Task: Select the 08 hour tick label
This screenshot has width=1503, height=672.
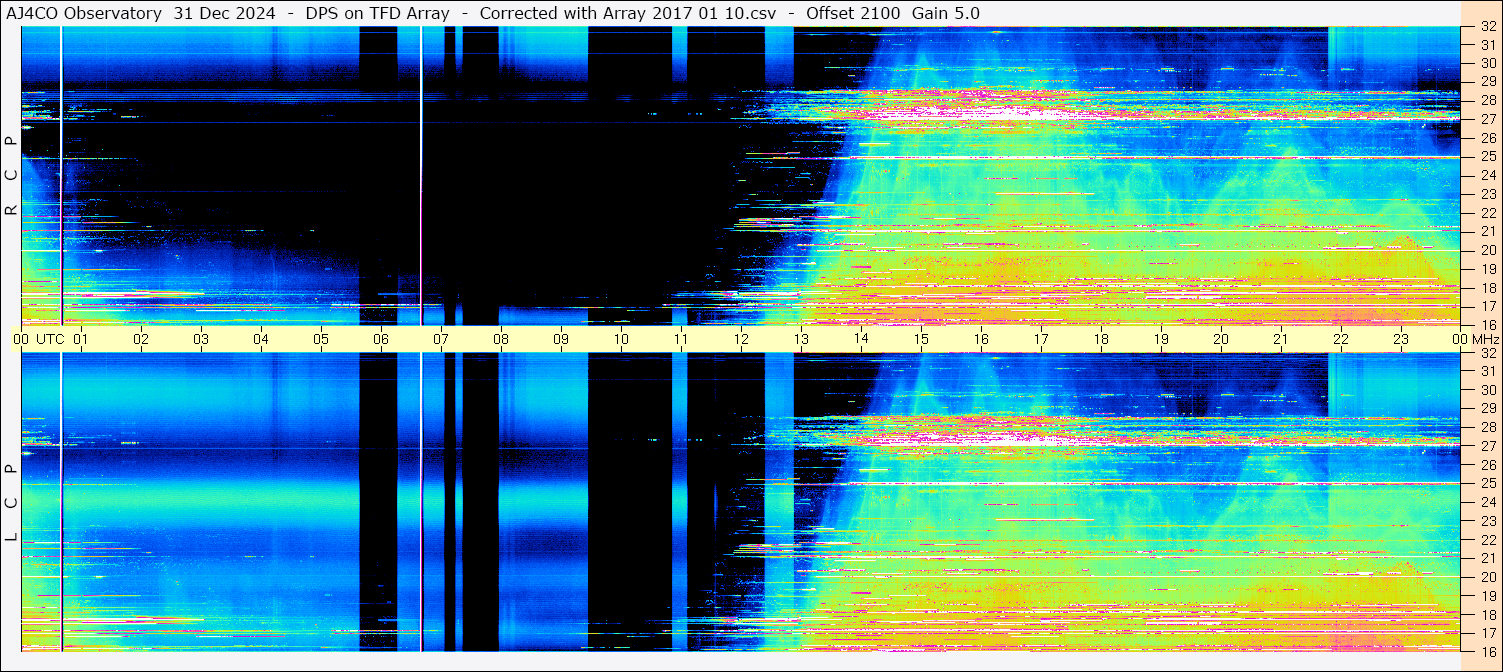Action: (x=501, y=339)
